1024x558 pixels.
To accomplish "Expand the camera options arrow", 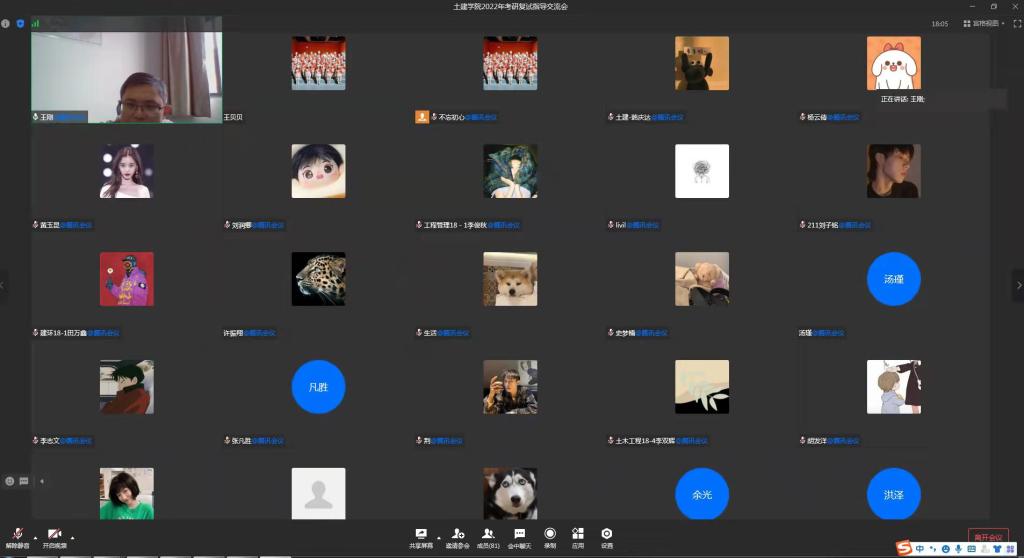I will point(72,536).
